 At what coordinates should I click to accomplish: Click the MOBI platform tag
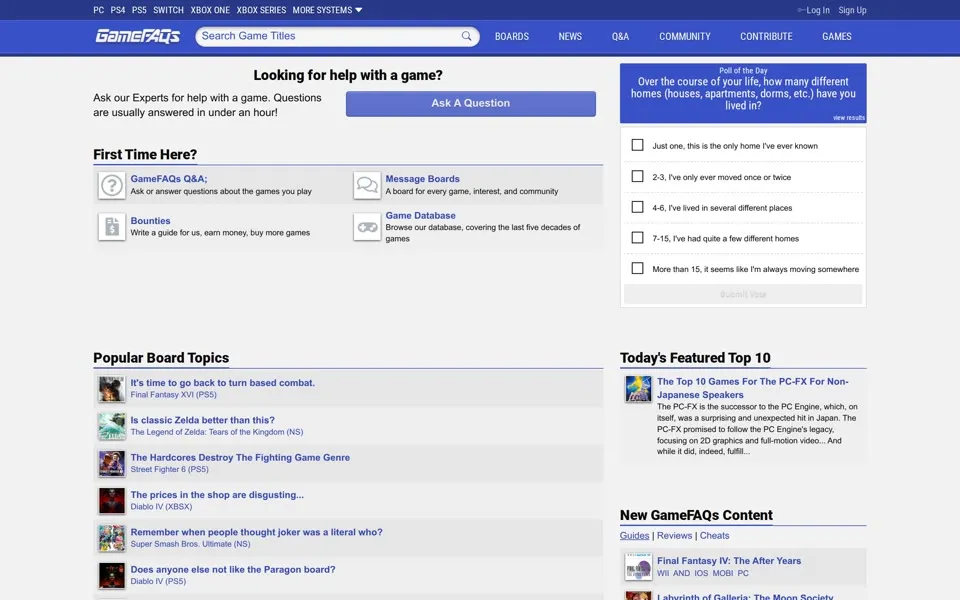(722, 574)
